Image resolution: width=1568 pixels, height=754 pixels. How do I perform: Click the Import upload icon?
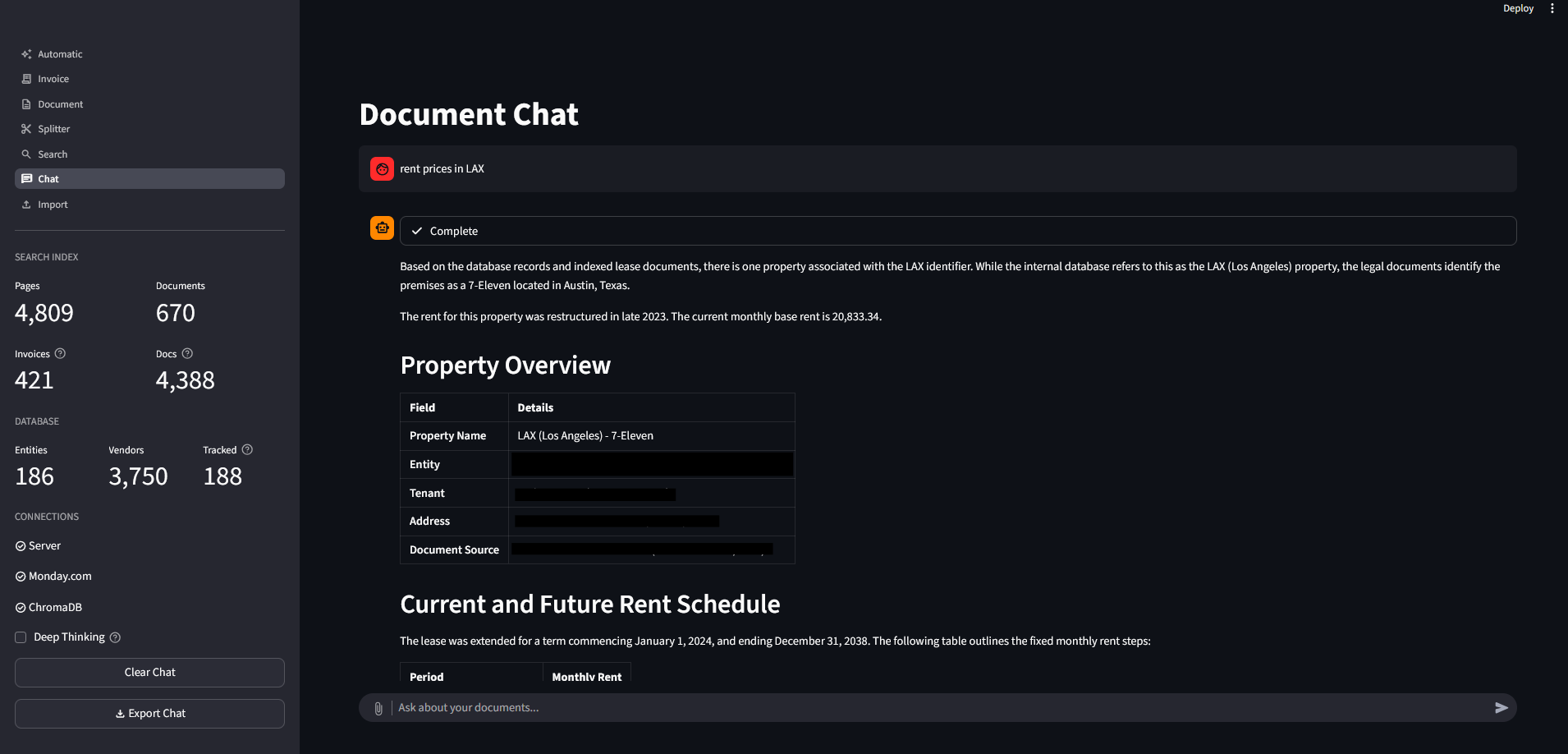coord(27,204)
